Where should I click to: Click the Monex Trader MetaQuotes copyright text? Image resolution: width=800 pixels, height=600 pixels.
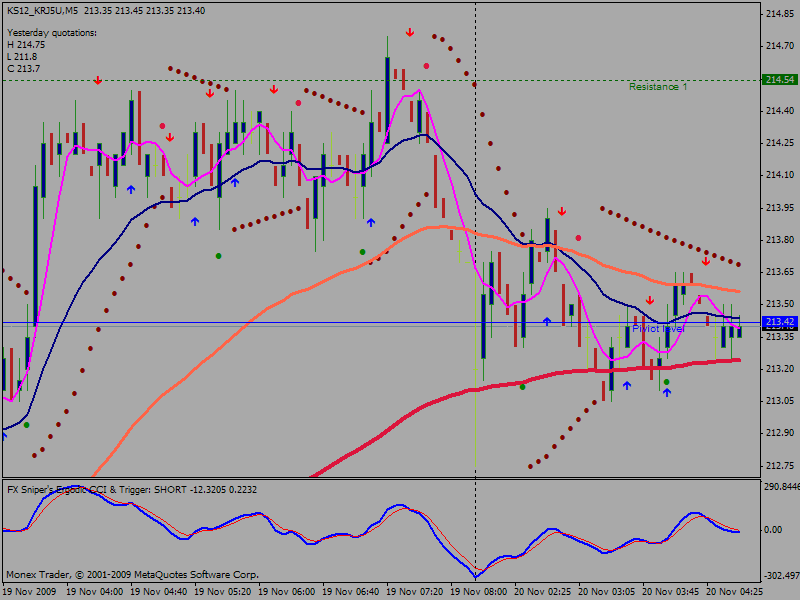[133, 574]
